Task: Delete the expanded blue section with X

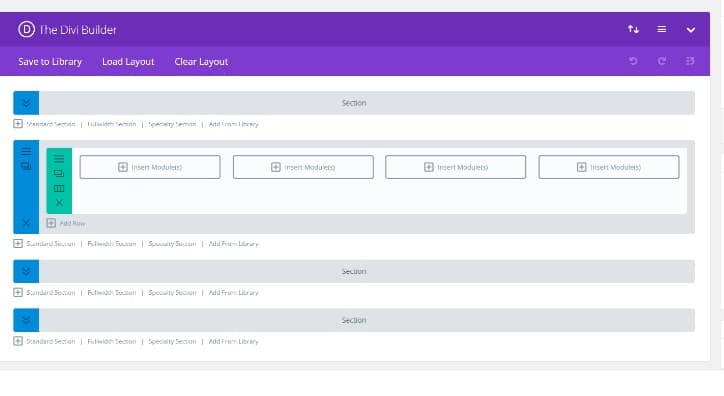Action: point(26,223)
